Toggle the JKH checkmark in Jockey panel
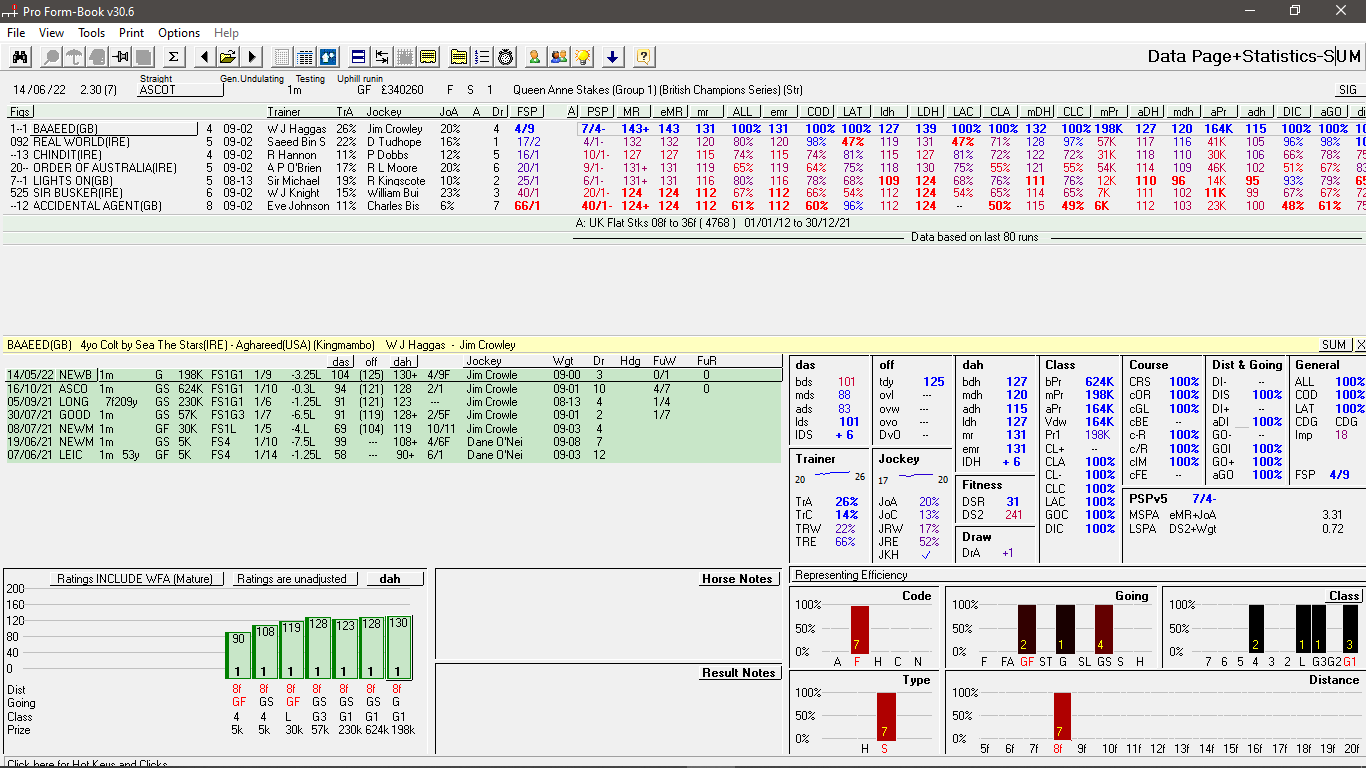Viewport: 1366px width, 768px height. click(x=925, y=555)
